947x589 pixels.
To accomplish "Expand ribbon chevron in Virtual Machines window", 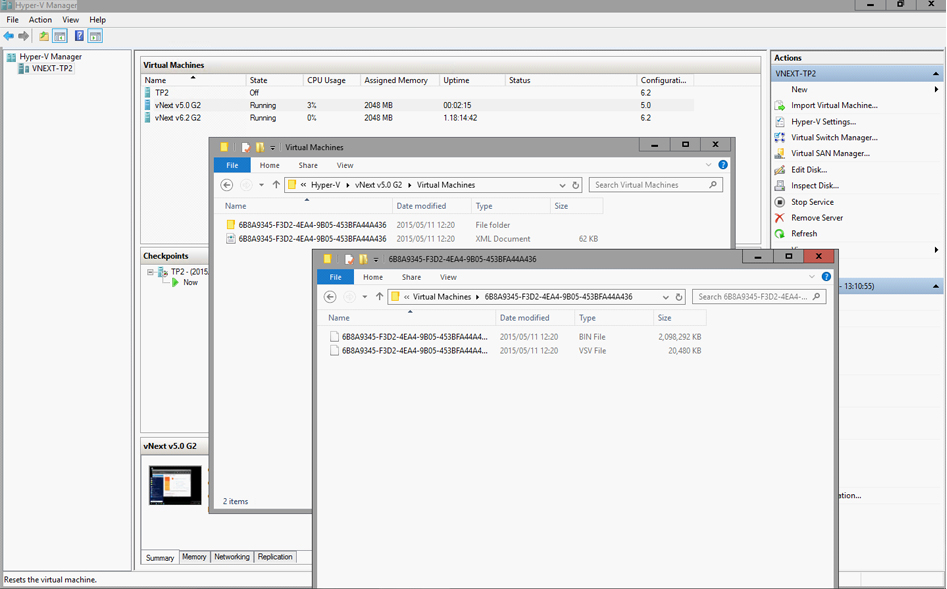I will point(708,165).
